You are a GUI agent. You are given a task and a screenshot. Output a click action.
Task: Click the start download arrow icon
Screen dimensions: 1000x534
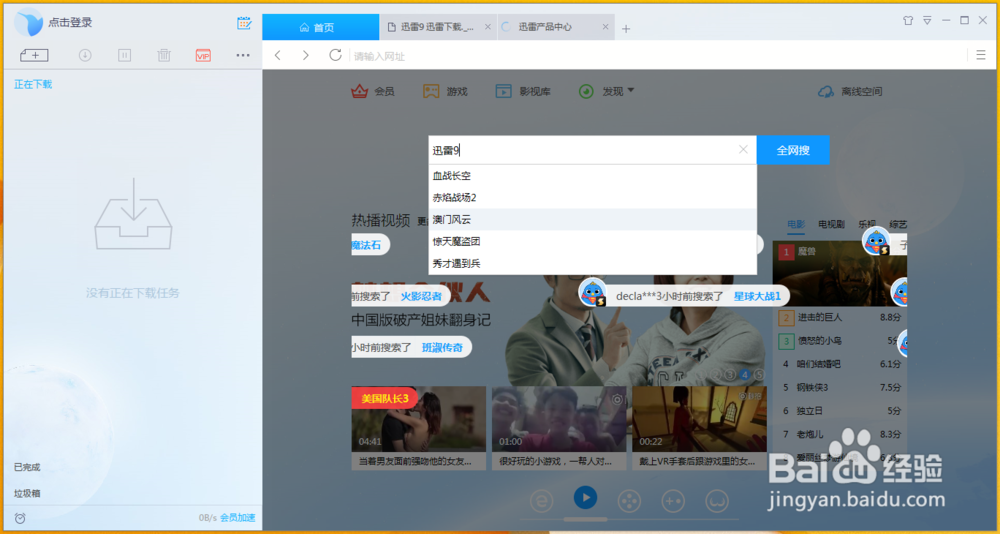tap(85, 56)
